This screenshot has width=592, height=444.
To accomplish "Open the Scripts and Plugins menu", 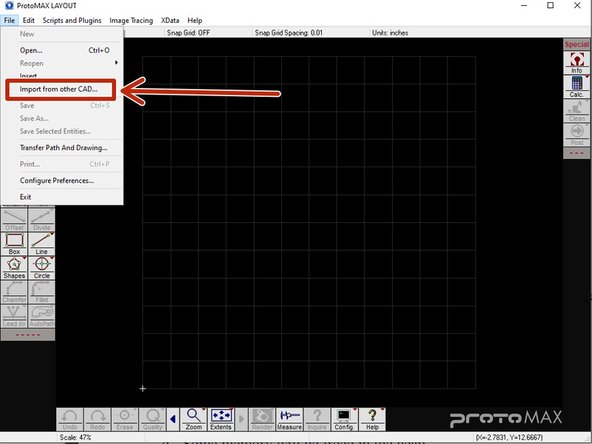I will [72, 20].
